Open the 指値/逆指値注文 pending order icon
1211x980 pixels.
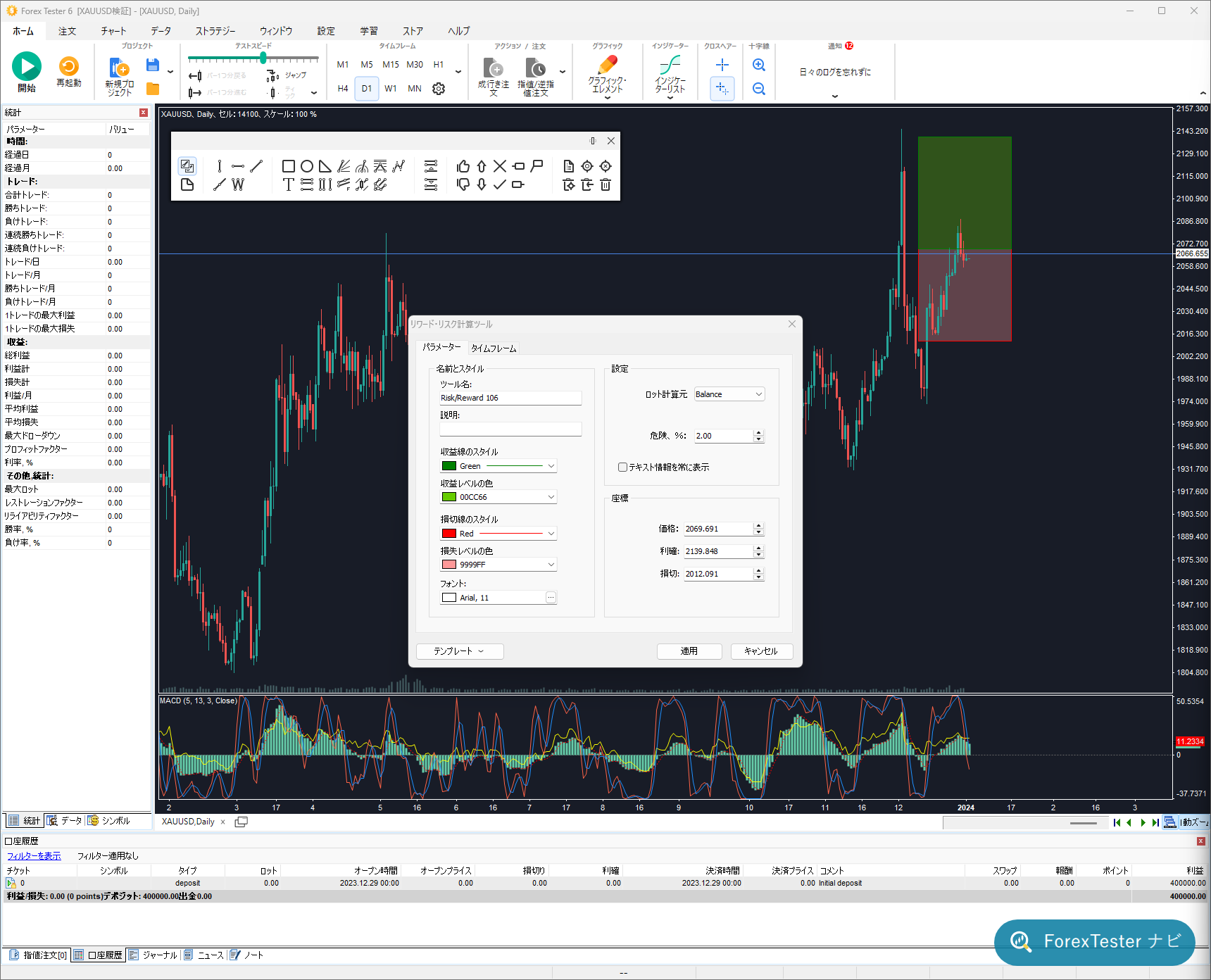pyautogui.click(x=536, y=77)
